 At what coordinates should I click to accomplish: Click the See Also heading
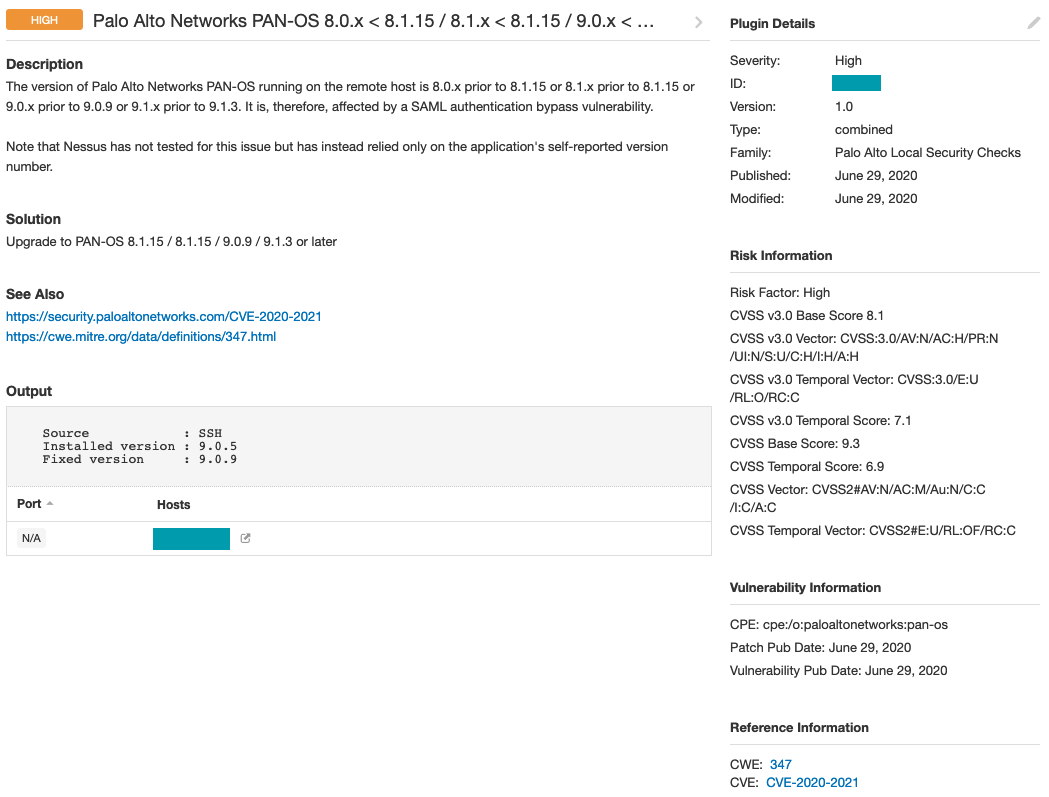tap(35, 294)
